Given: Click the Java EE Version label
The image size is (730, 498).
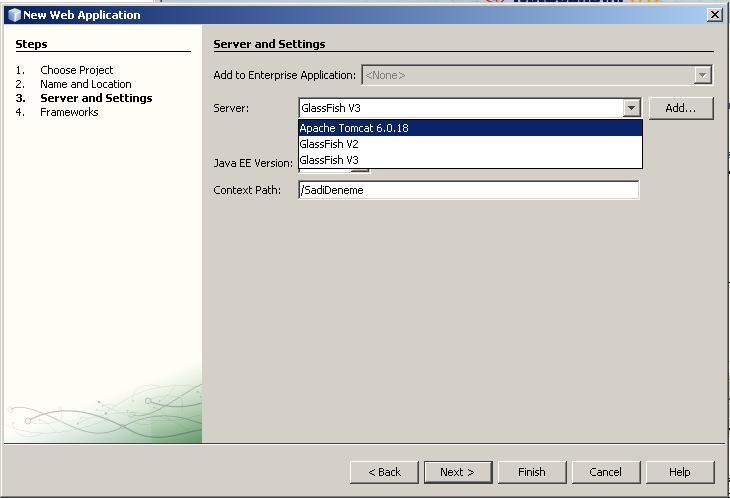Looking at the screenshot, I should click(x=253, y=163).
